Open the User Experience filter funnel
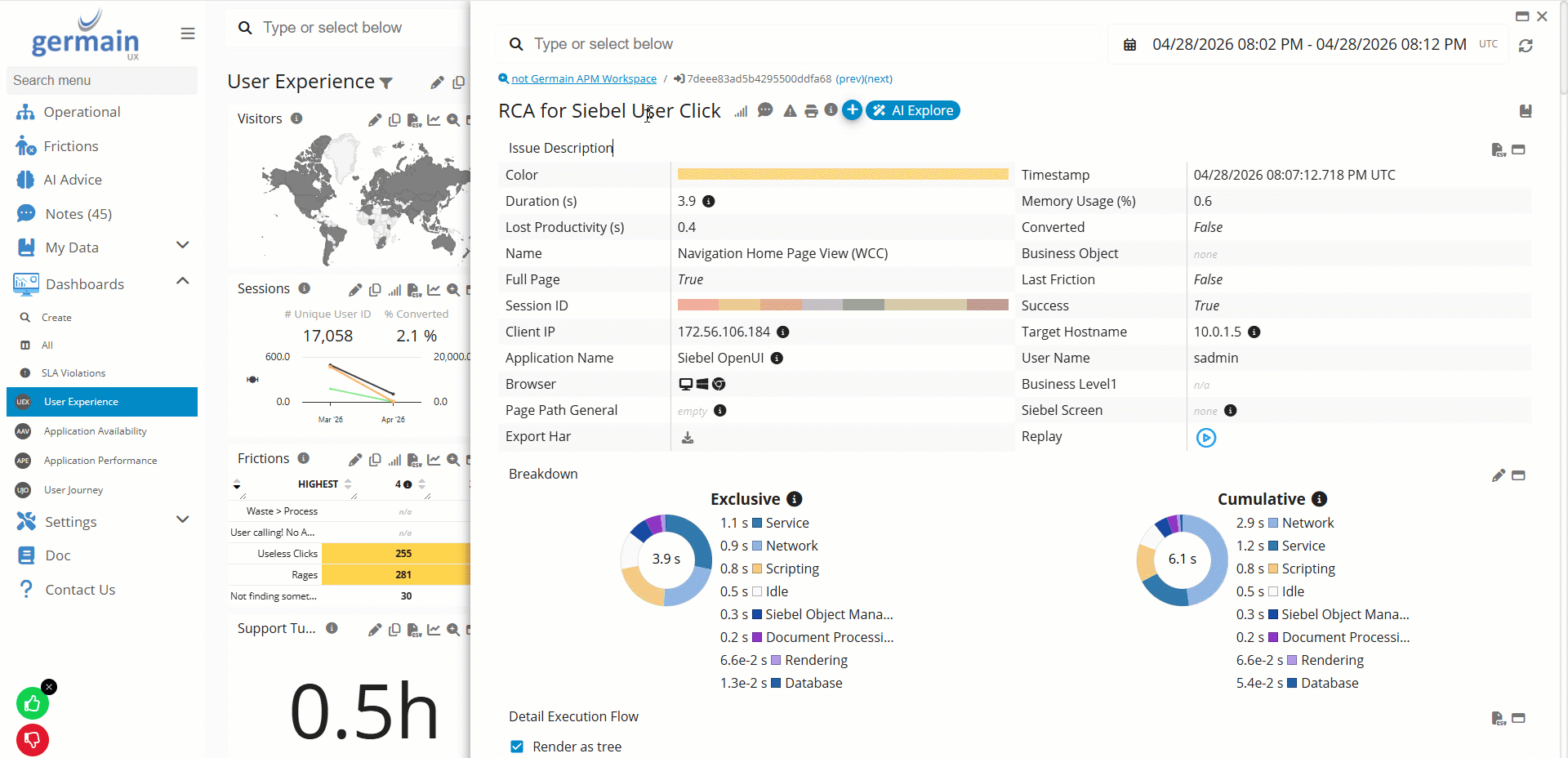Screen dimensions: 1568x758 [x=386, y=82]
